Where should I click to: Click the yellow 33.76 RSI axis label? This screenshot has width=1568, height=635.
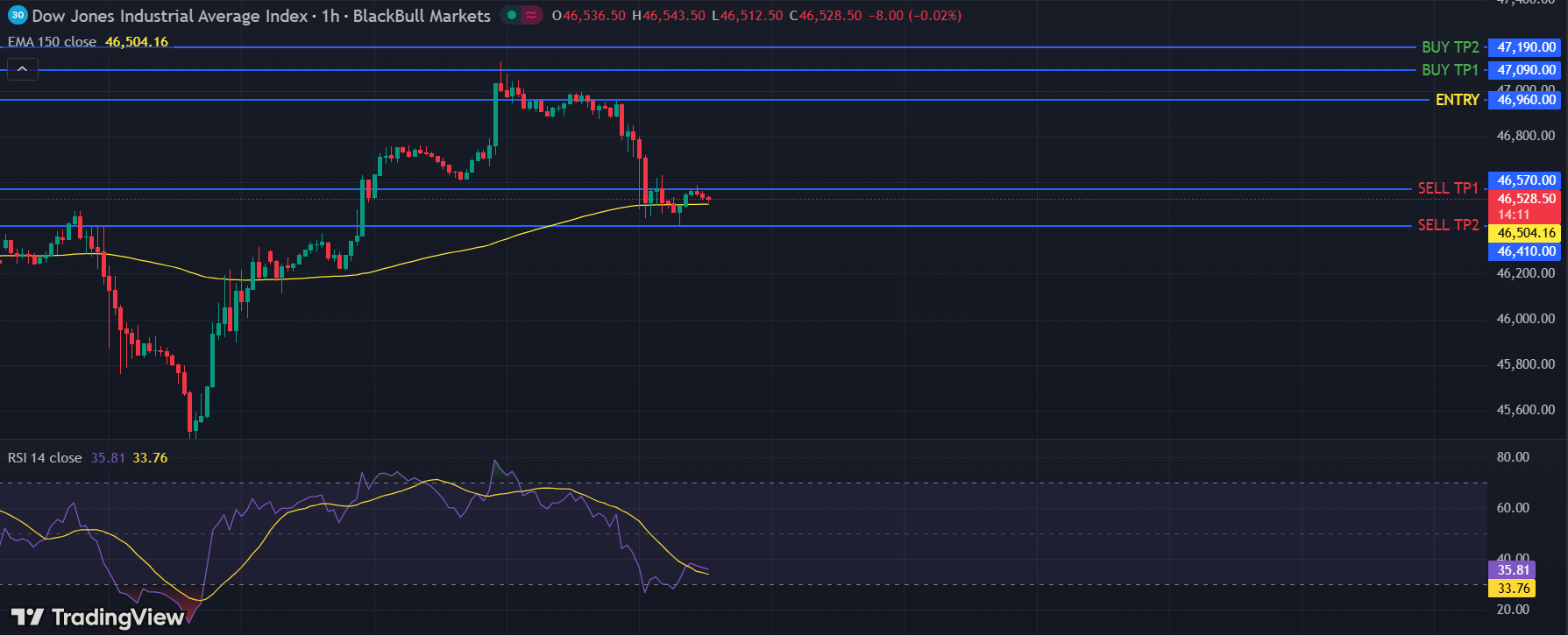(x=1513, y=589)
